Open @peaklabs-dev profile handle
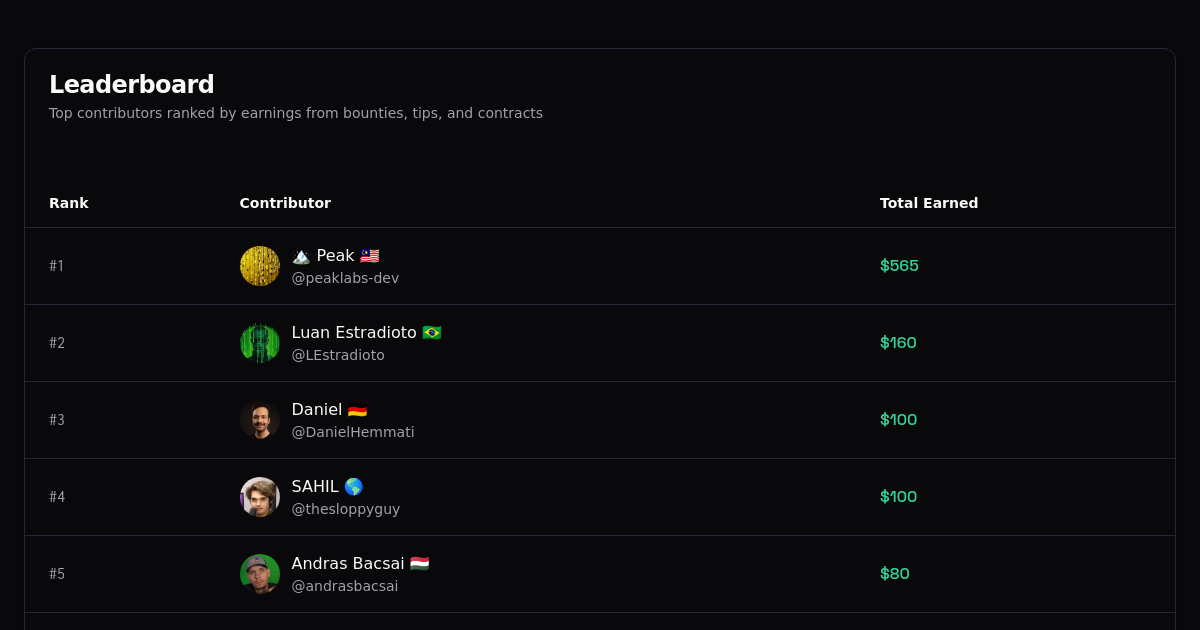The width and height of the screenshot is (1200, 630). (345, 278)
